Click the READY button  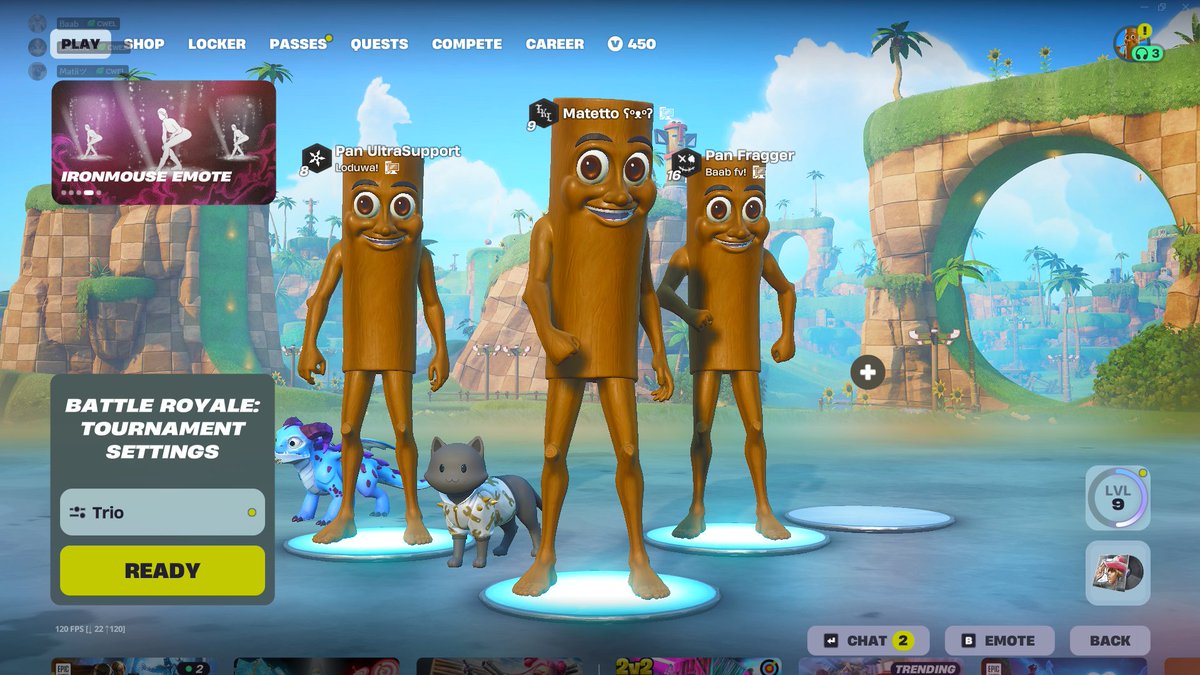click(162, 571)
